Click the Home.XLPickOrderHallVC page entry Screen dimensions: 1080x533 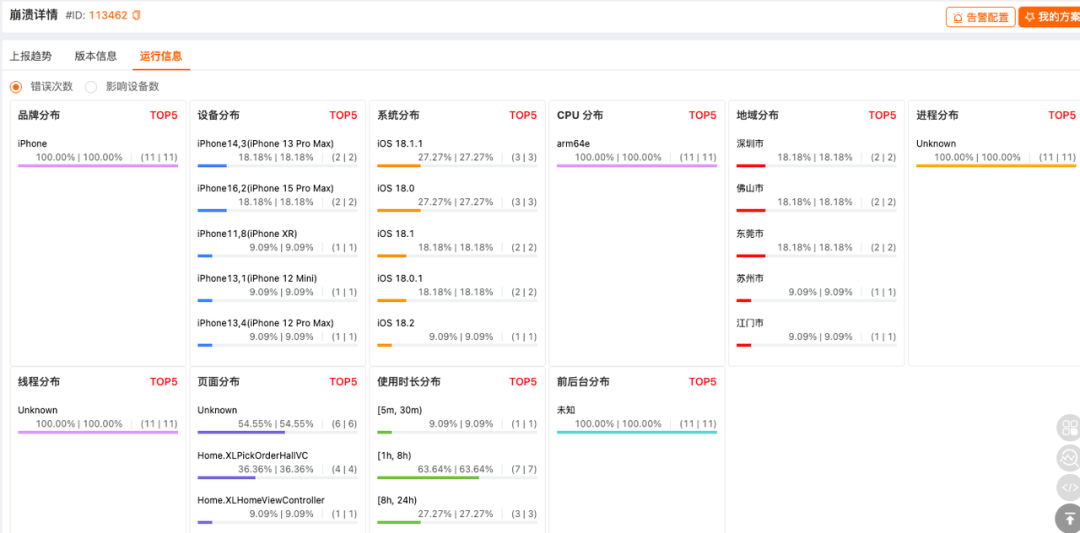[x=278, y=464]
